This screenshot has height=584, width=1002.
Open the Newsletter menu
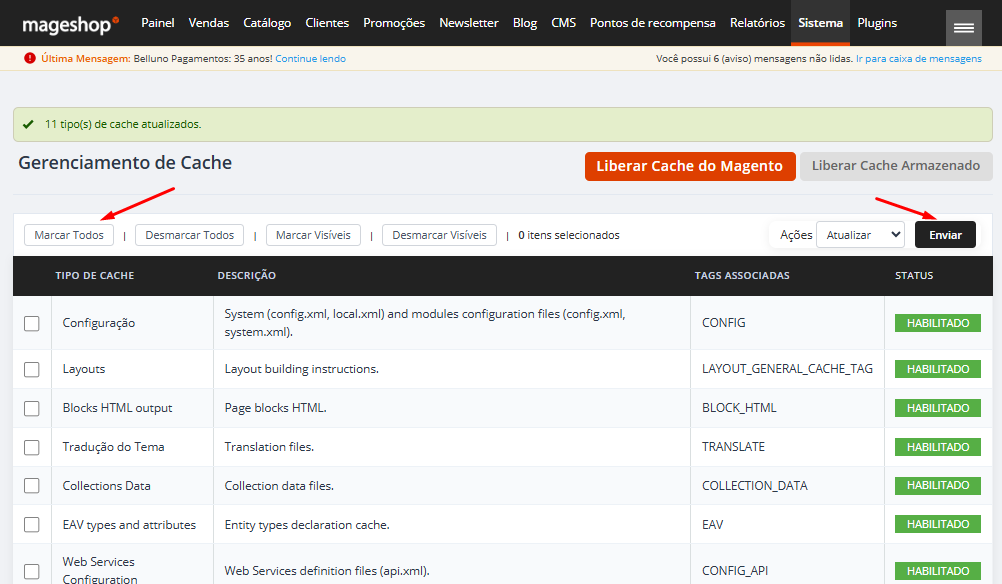468,22
